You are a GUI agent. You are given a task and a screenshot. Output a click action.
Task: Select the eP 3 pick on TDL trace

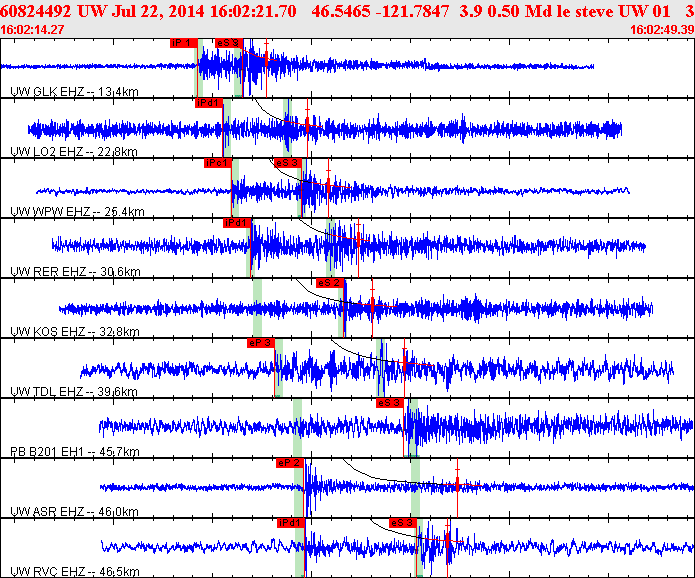coord(261,343)
